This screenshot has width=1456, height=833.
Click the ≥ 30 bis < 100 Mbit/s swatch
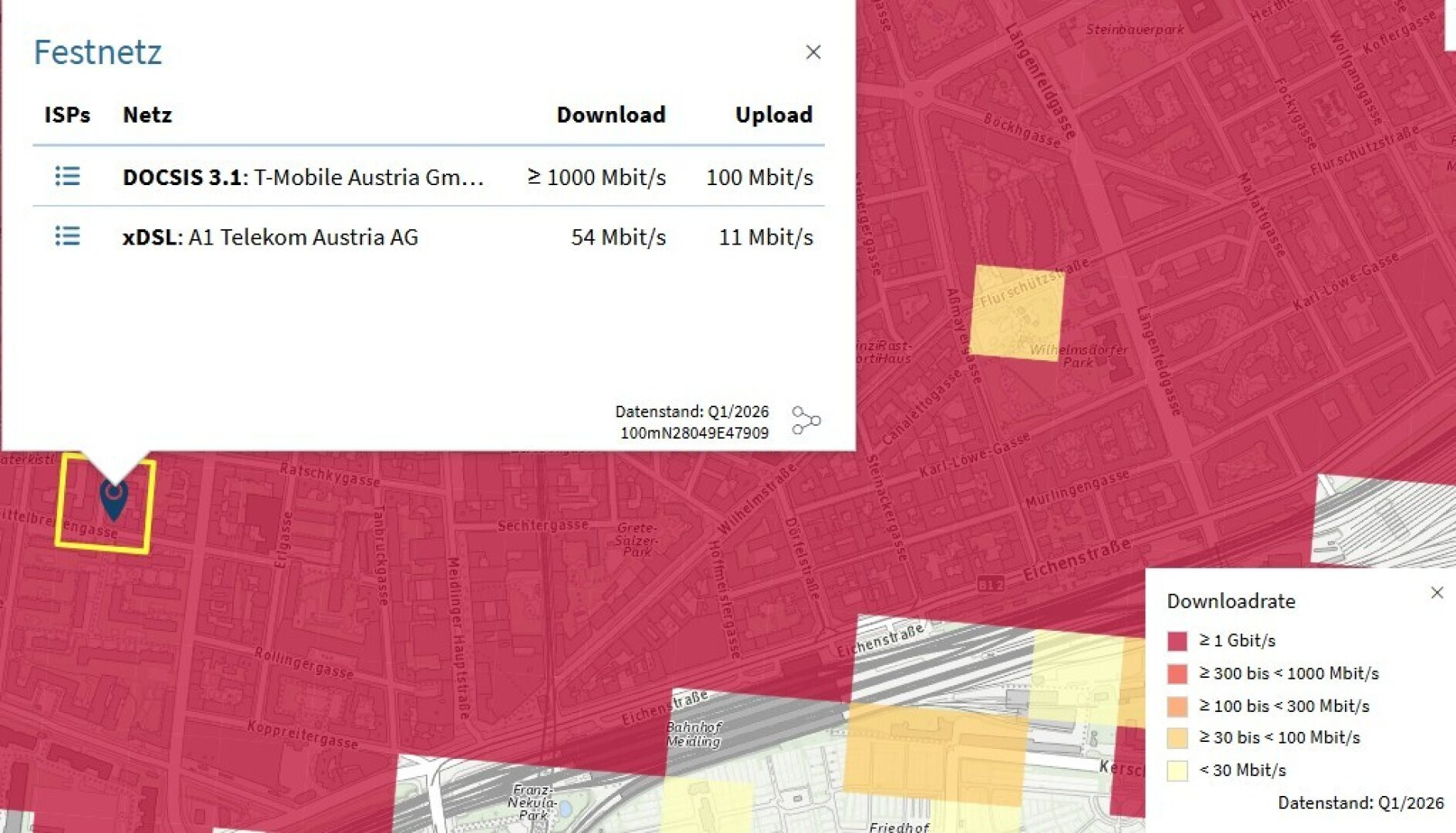[x=1177, y=738]
